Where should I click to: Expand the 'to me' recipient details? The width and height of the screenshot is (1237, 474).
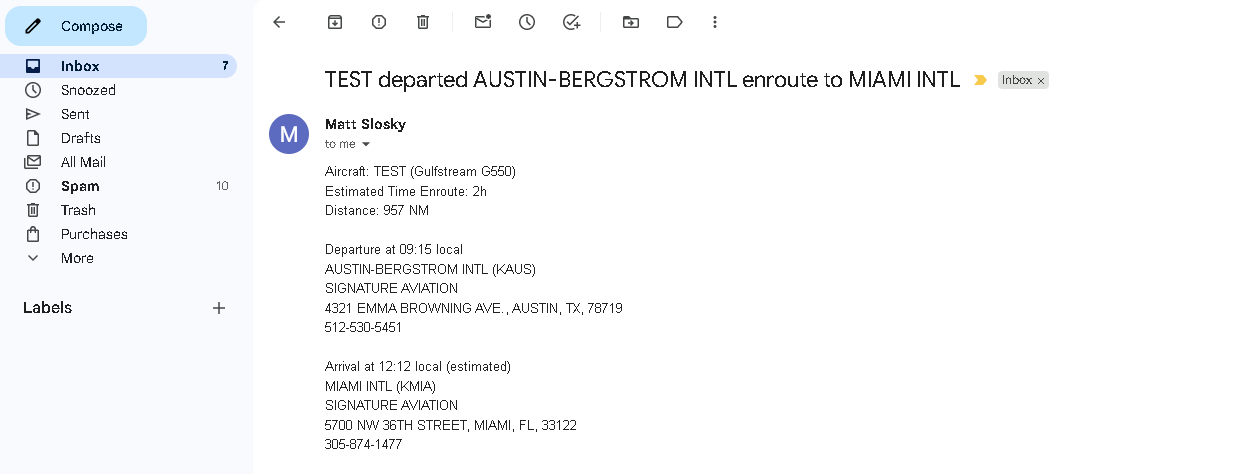(x=366, y=145)
